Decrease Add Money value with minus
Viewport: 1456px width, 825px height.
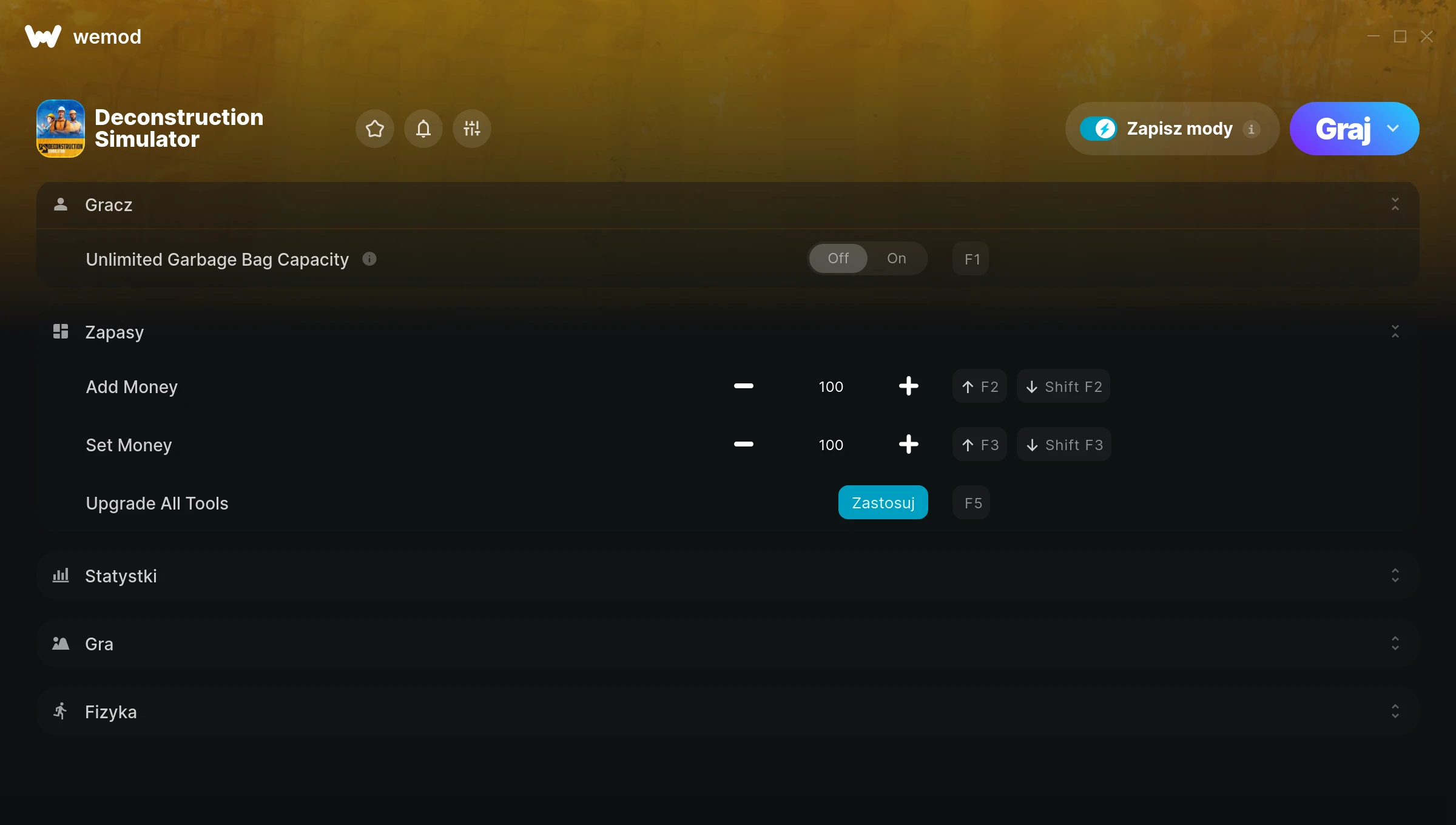pos(743,386)
